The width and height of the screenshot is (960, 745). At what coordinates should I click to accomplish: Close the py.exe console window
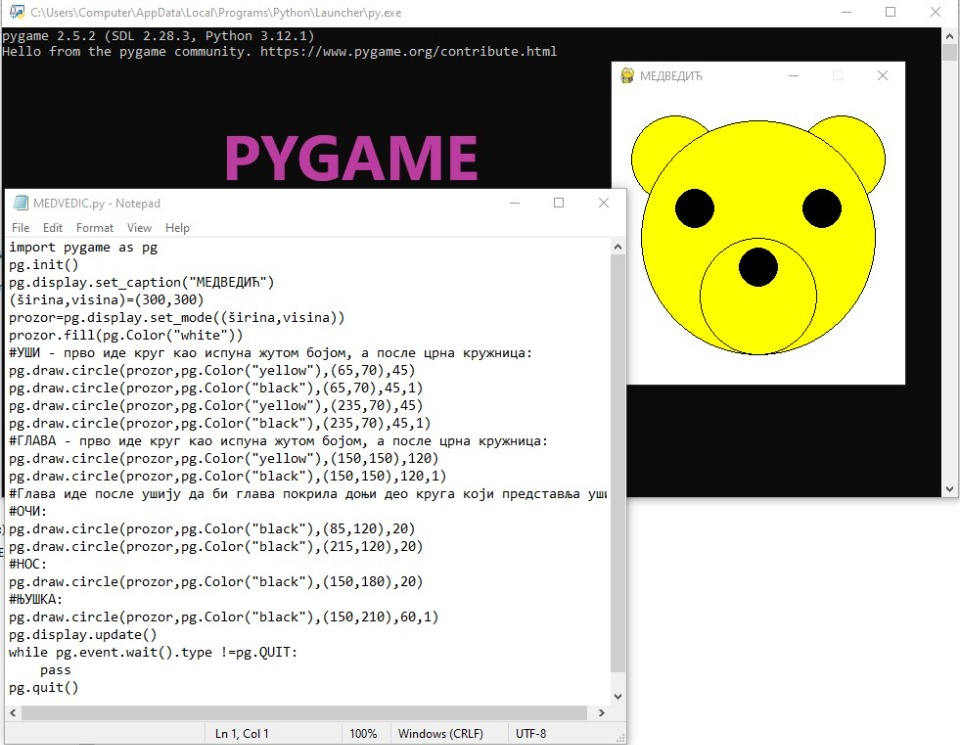[x=936, y=12]
